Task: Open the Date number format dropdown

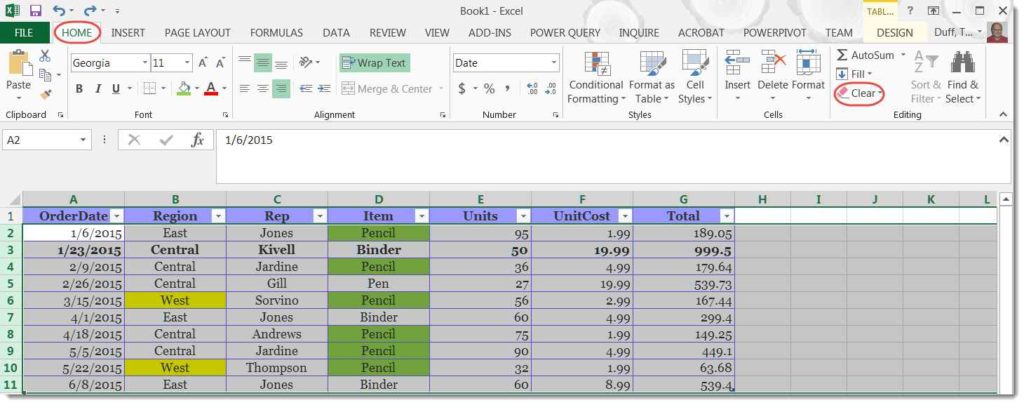Action: [x=554, y=63]
